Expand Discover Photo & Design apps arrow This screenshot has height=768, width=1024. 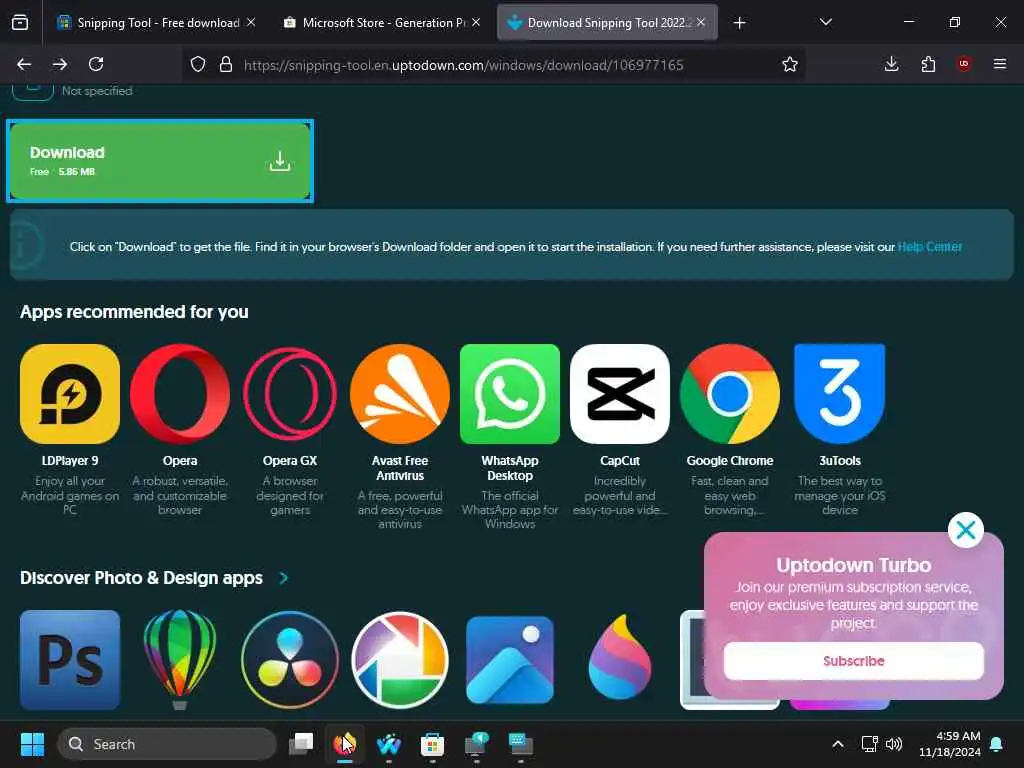click(283, 578)
